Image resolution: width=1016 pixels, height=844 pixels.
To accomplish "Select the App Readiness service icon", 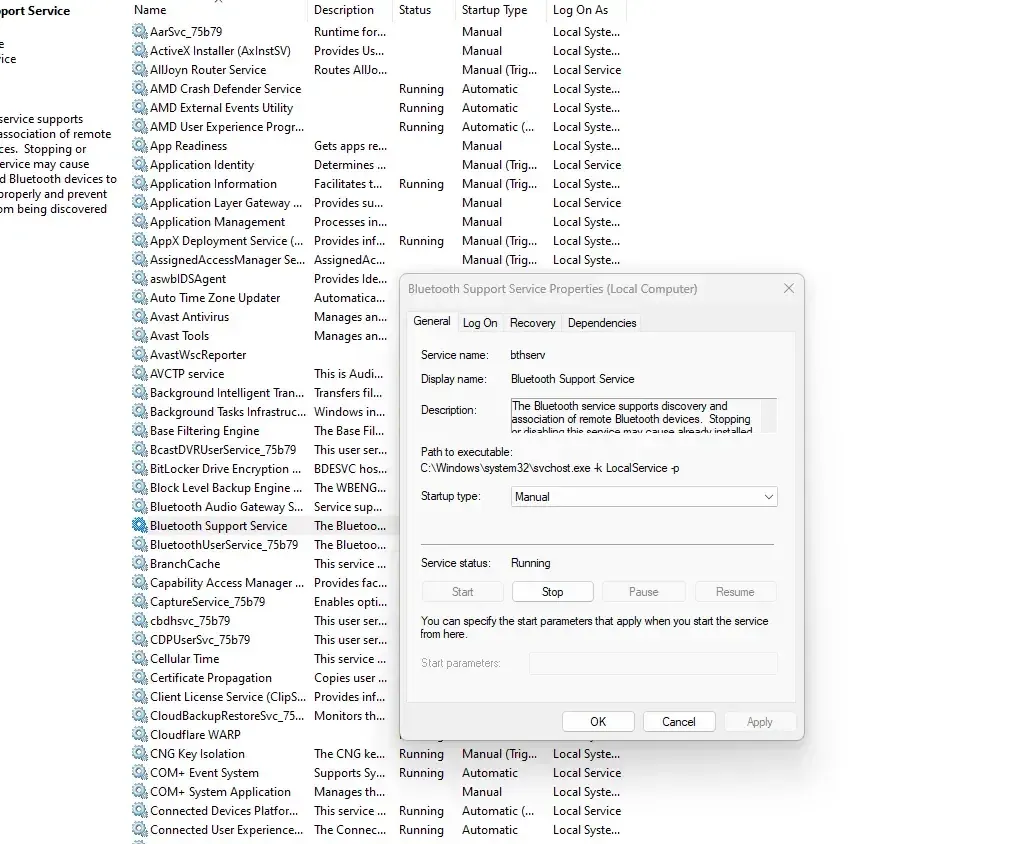I will (x=139, y=146).
